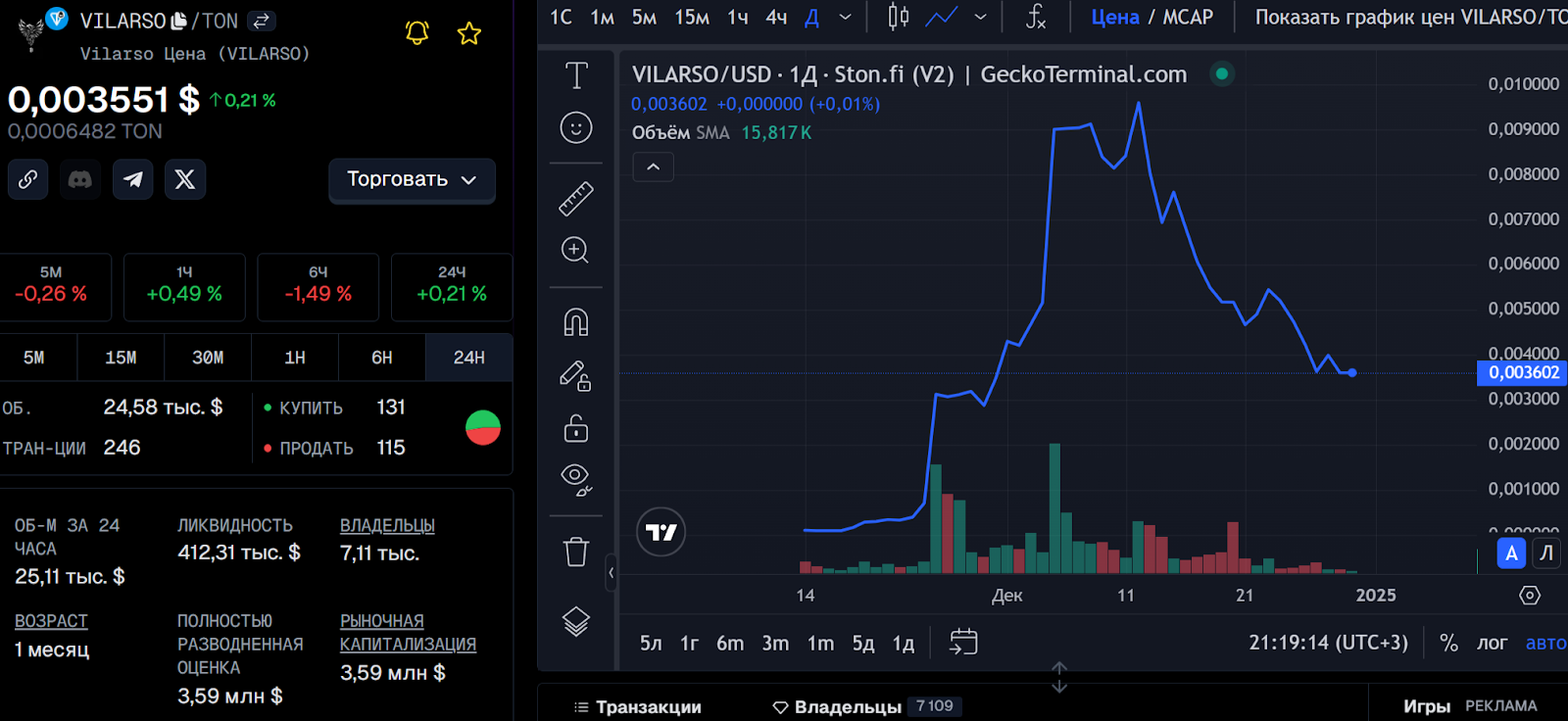The image size is (1568, 721).
Task: Collapse the drawing toolbar side arrow
Action: point(611,572)
